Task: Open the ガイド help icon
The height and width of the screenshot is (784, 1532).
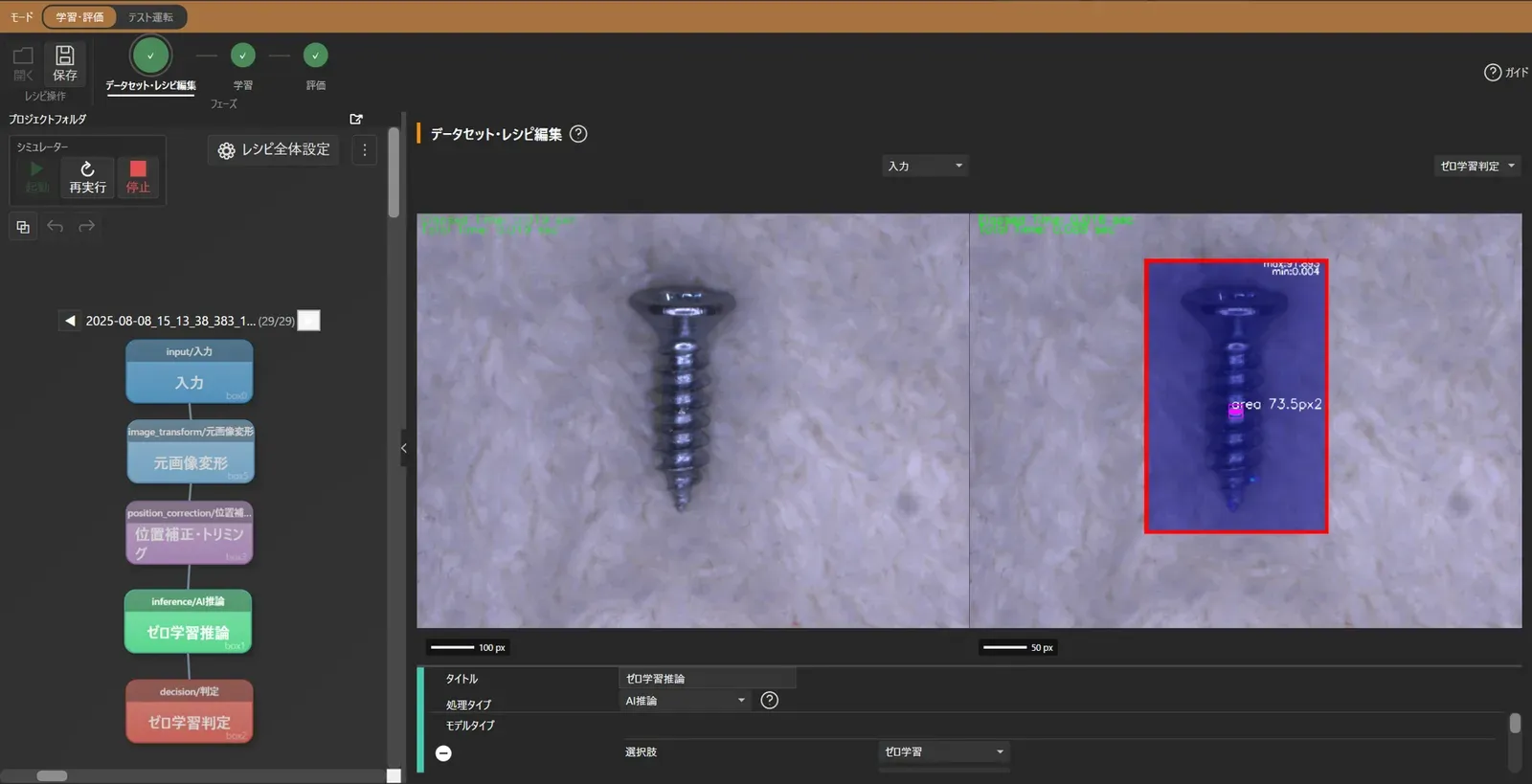Action: 1505,73
